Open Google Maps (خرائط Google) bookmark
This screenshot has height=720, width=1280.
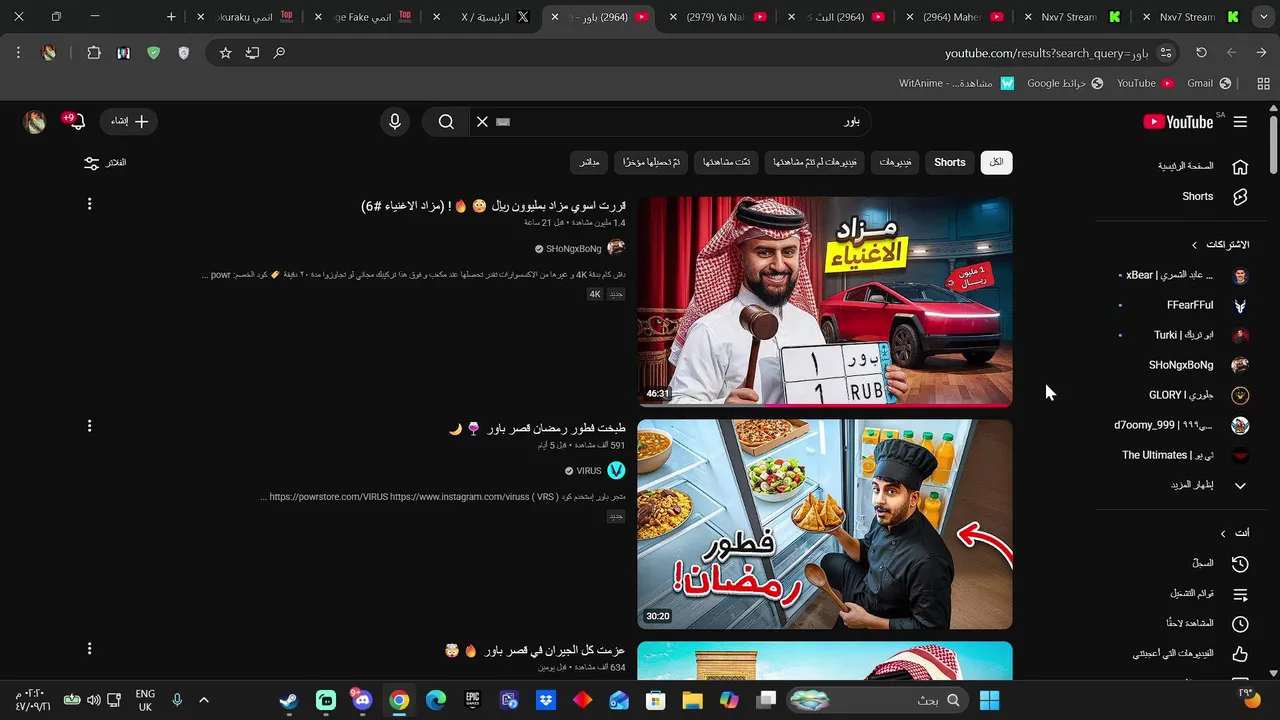pyautogui.click(x=1065, y=83)
